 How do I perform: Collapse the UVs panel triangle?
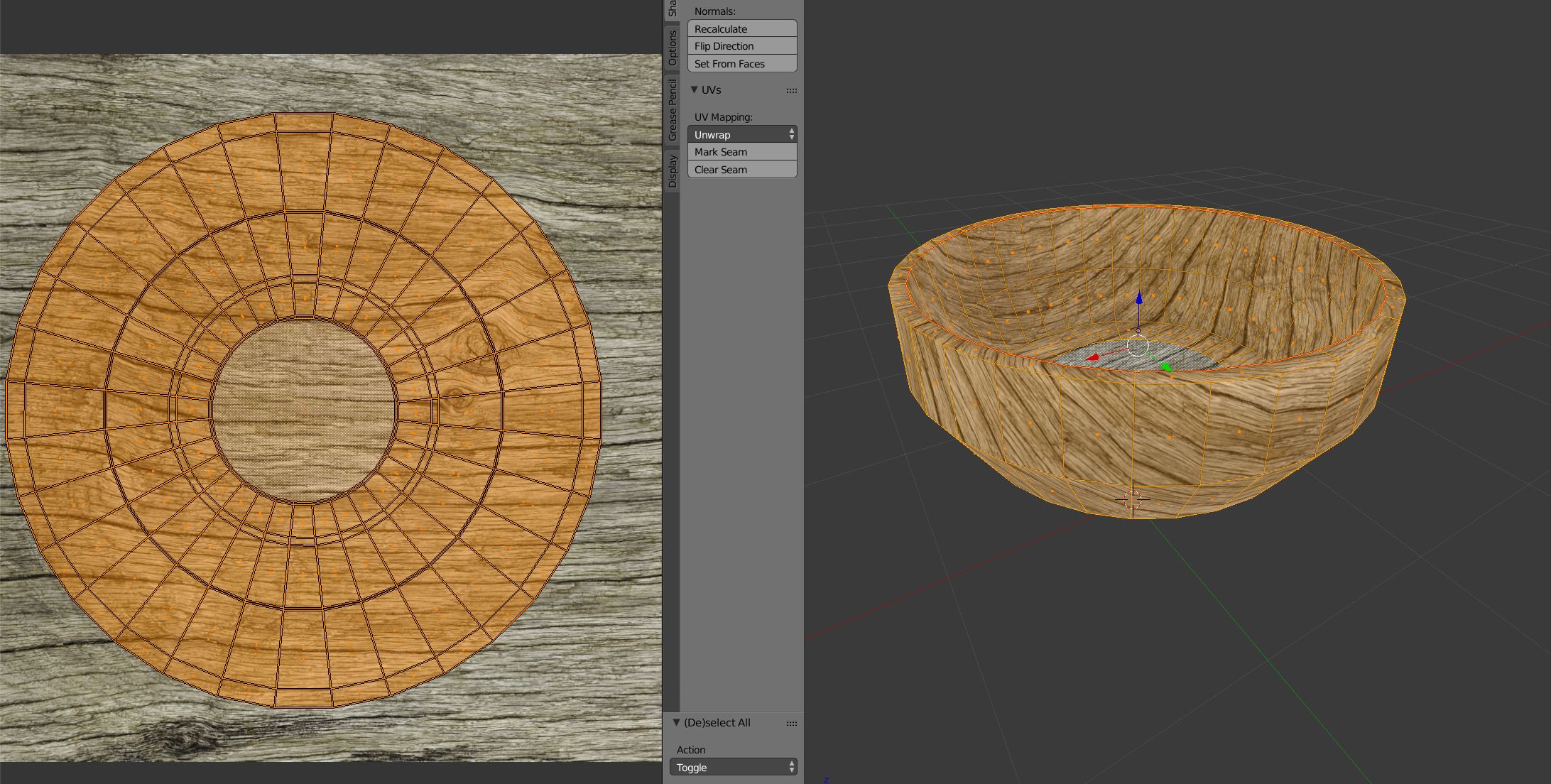point(695,90)
